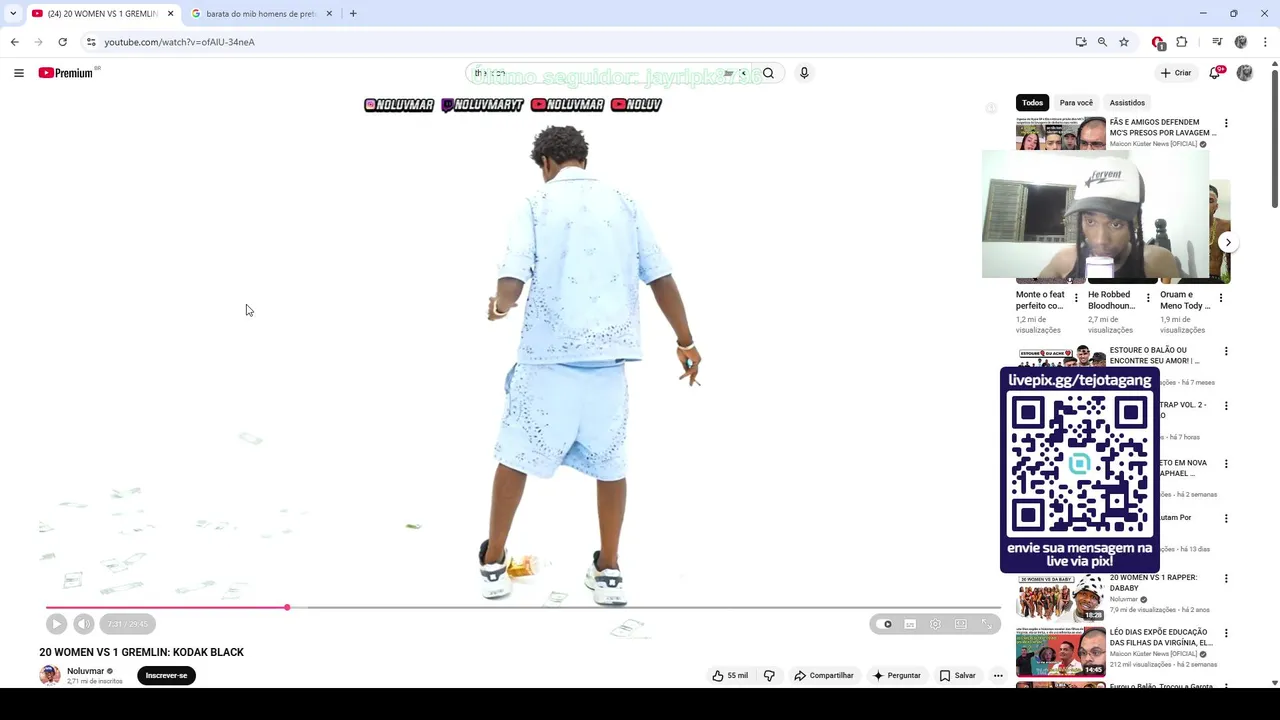1280x720 pixels.
Task: Enter fullscreen mode in player
Action: (987, 624)
